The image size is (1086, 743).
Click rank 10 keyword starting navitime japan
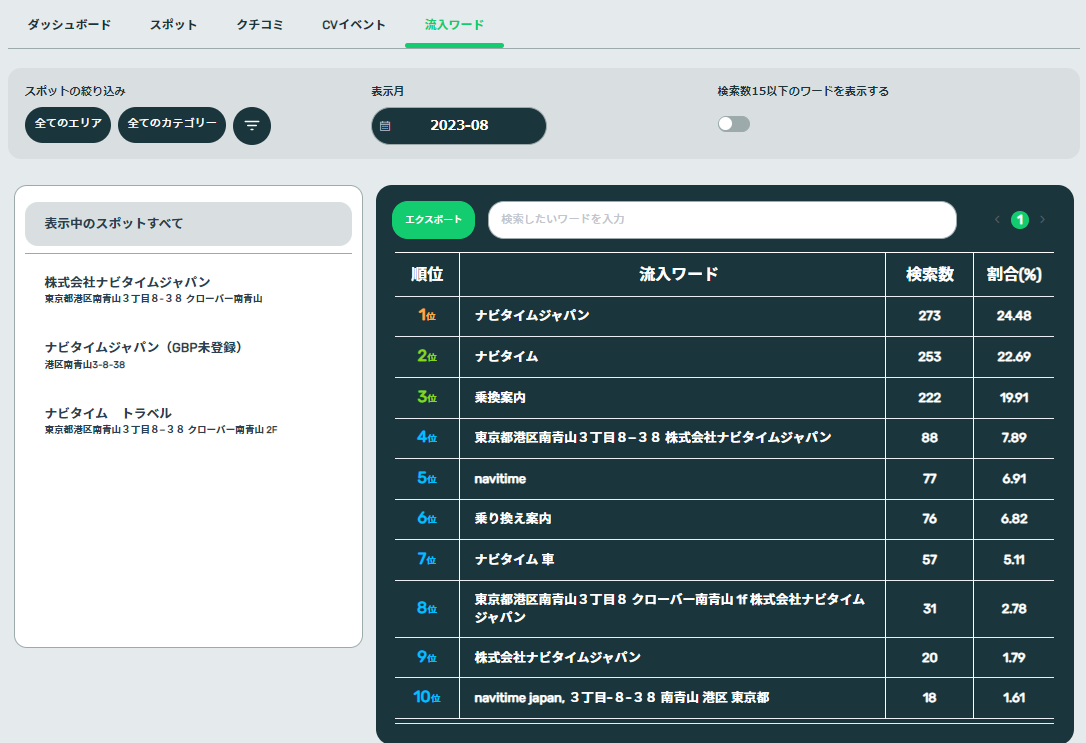tap(622, 698)
